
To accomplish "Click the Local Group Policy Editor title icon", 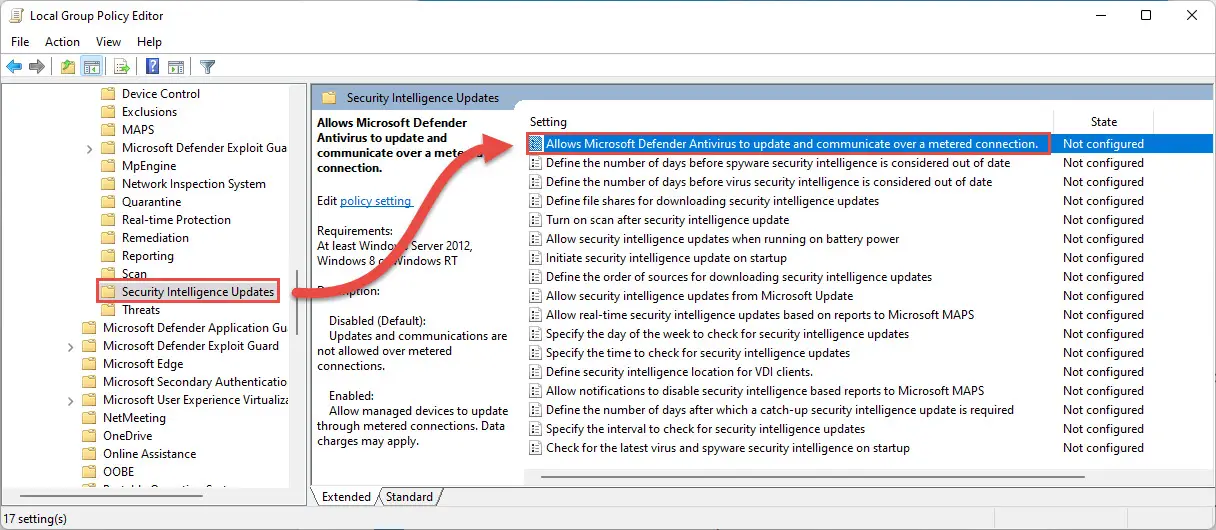I will [16, 16].
